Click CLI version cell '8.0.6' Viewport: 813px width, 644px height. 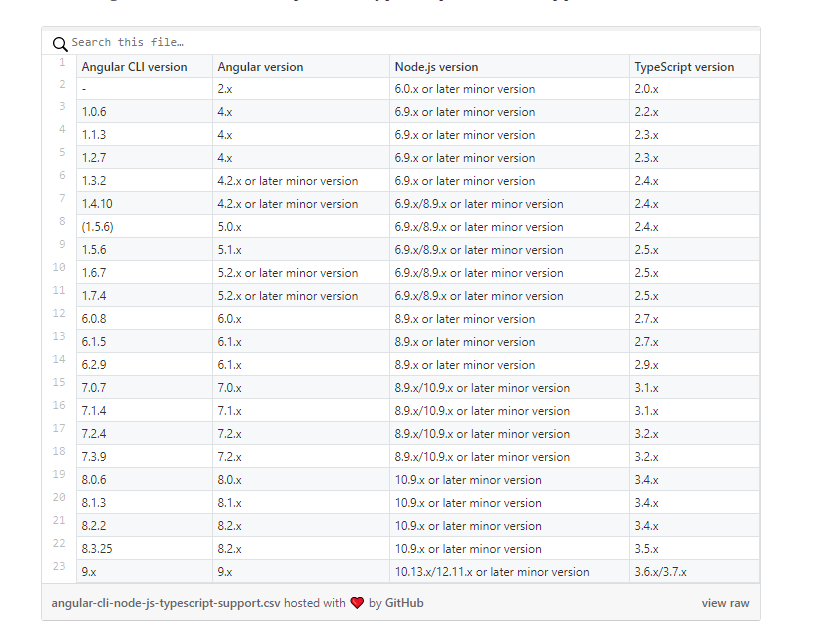pos(145,480)
